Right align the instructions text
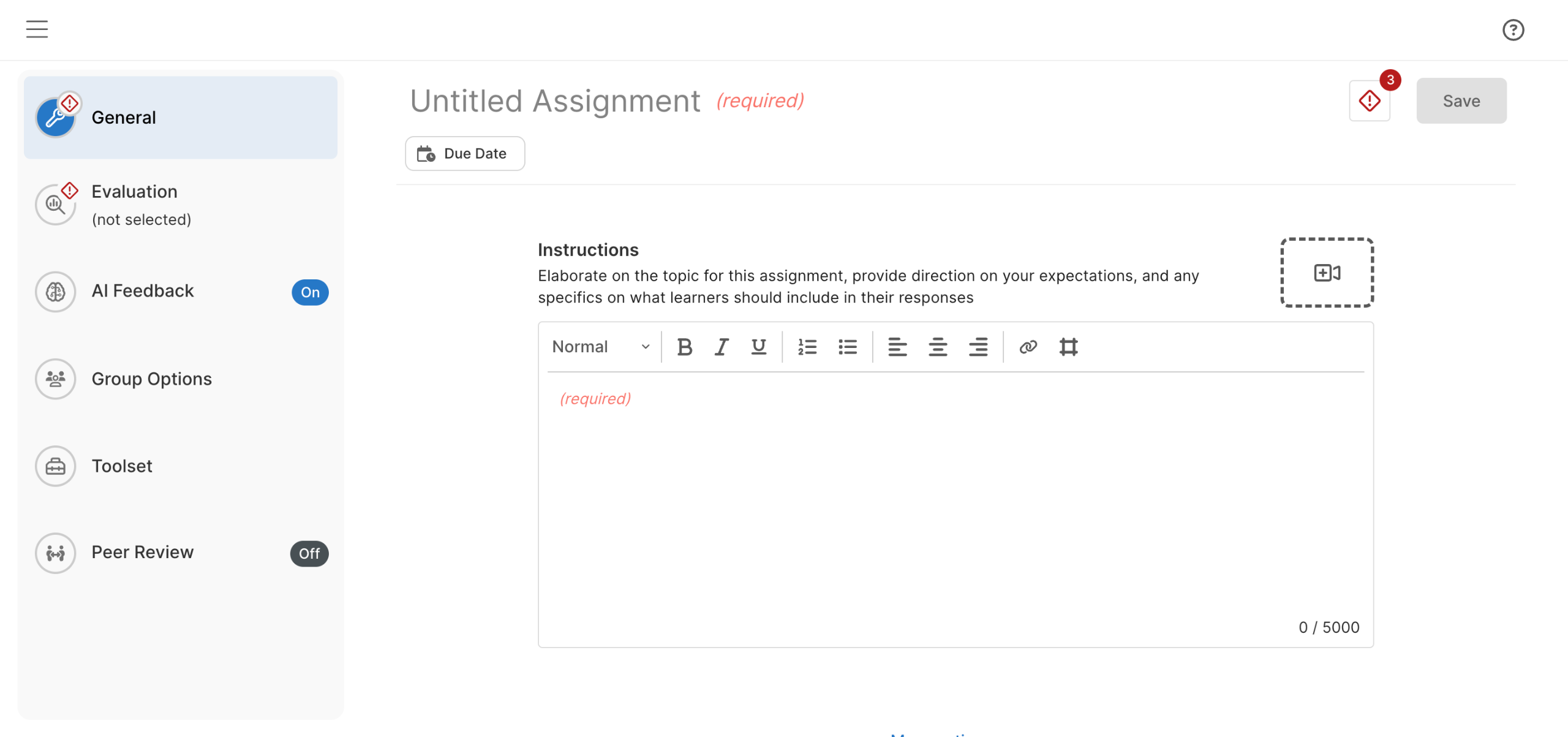 point(978,347)
